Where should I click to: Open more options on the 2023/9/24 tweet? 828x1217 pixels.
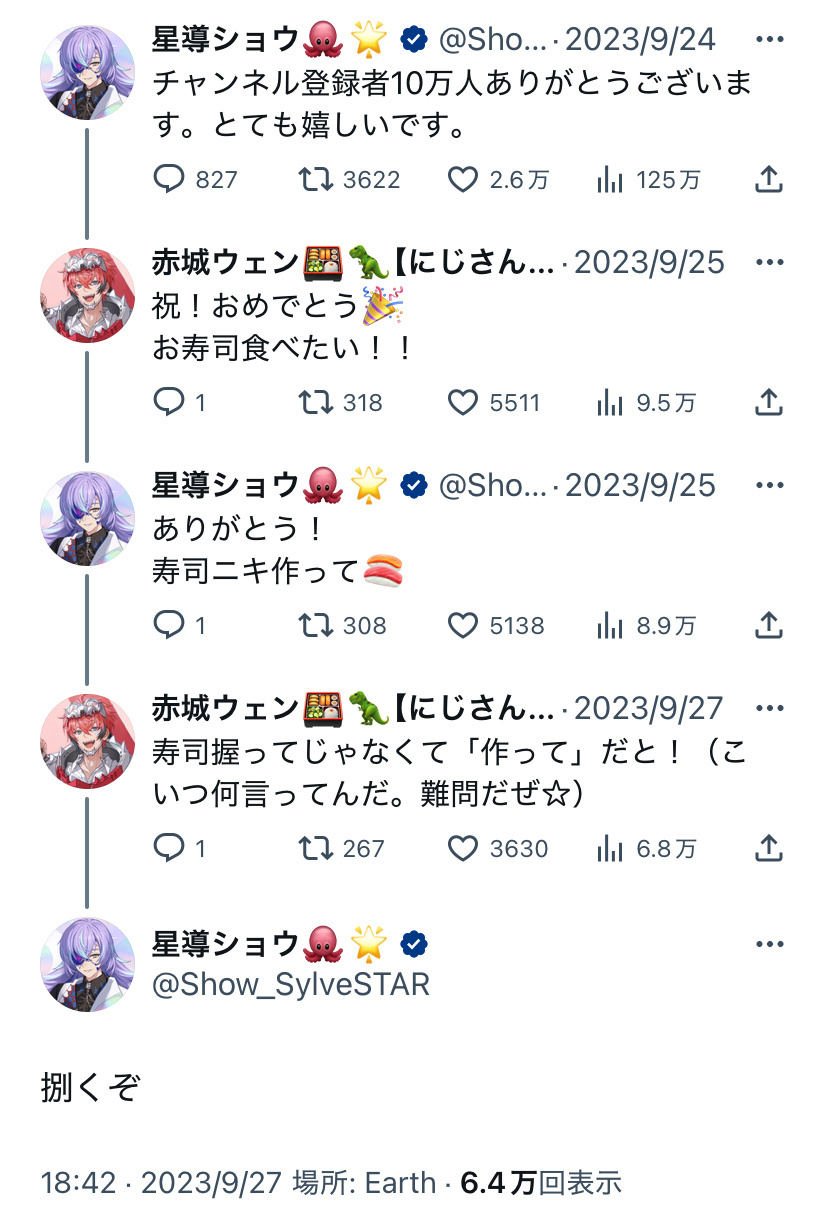point(769,40)
